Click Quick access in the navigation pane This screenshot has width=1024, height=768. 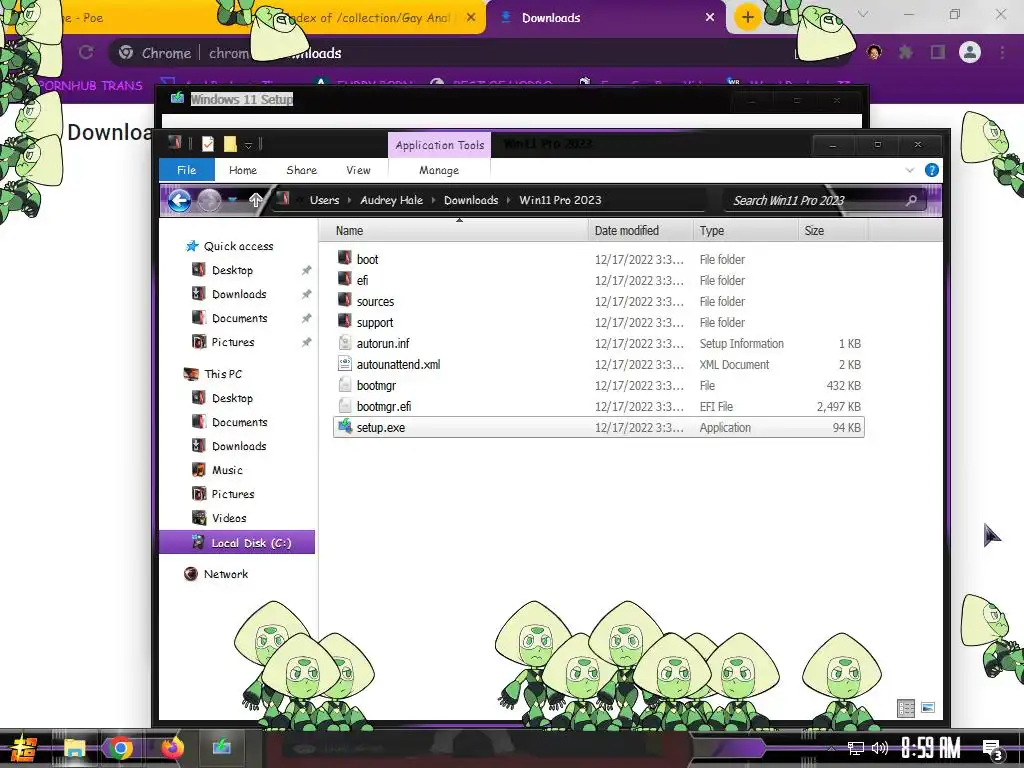(238, 246)
